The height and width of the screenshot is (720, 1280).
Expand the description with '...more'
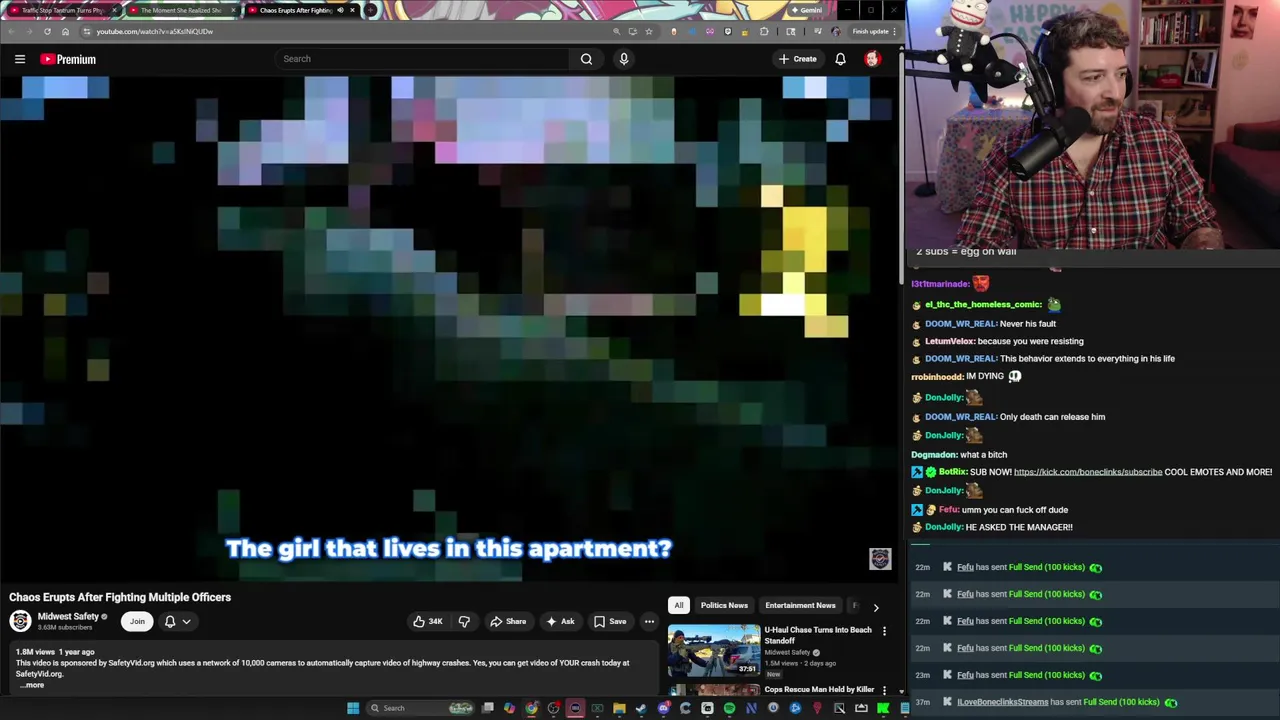click(x=31, y=685)
